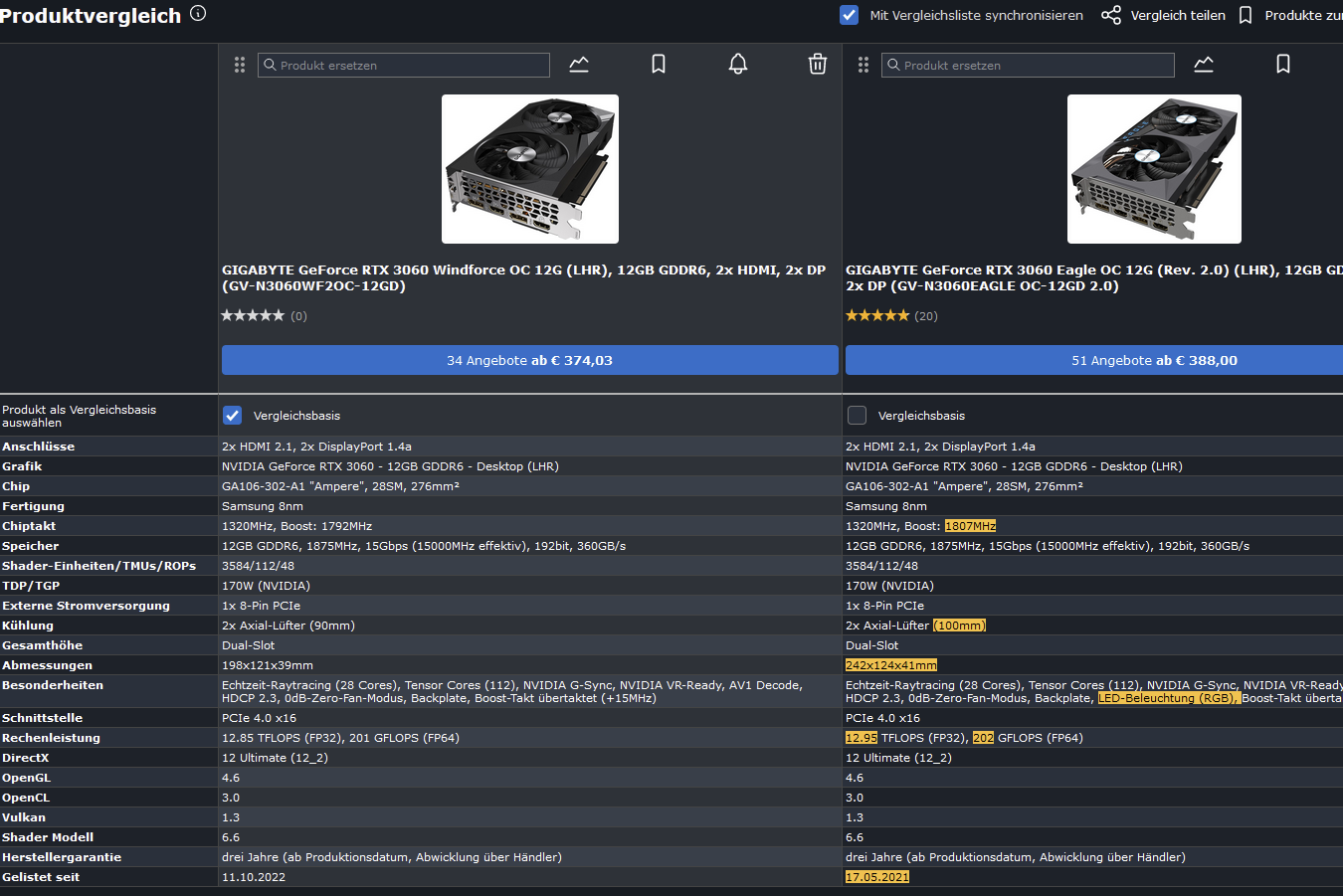Select Windforce listing date 11.10.2022
1343x896 pixels.
click(254, 877)
